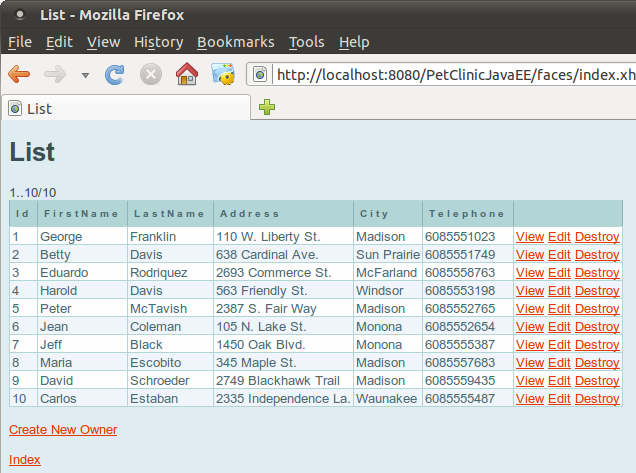Edit owner Jeff Black

(559, 344)
